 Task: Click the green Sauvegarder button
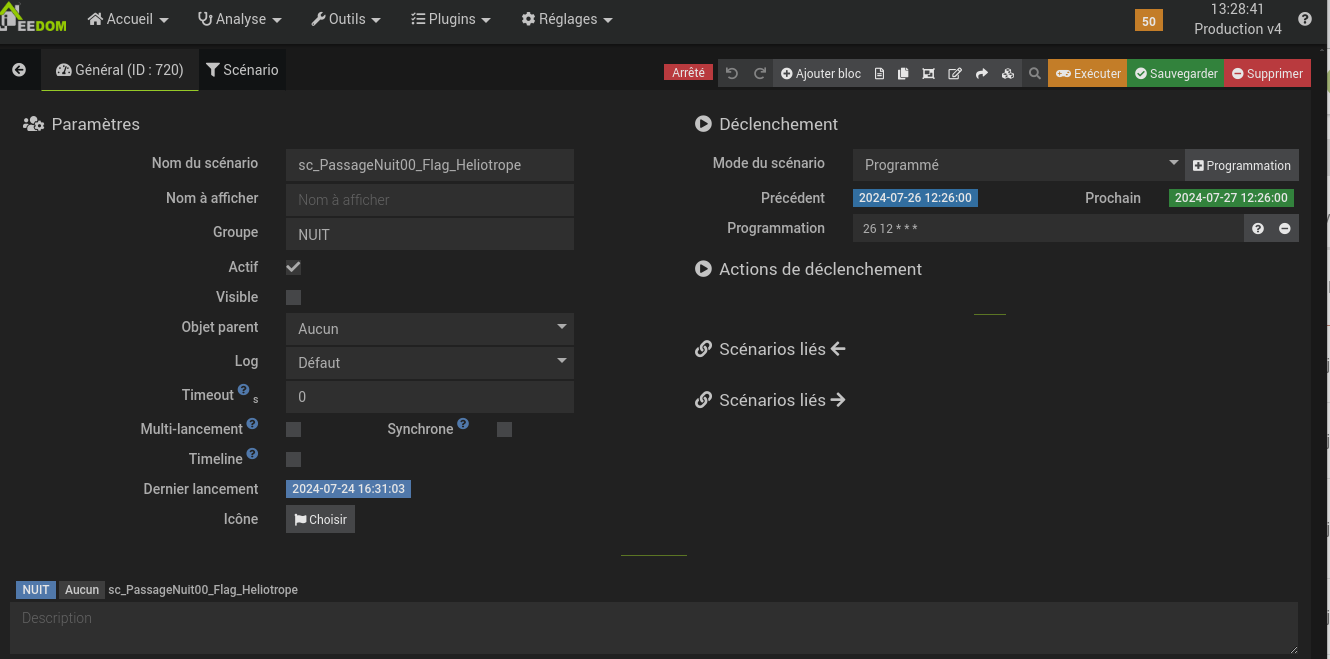pos(1176,73)
